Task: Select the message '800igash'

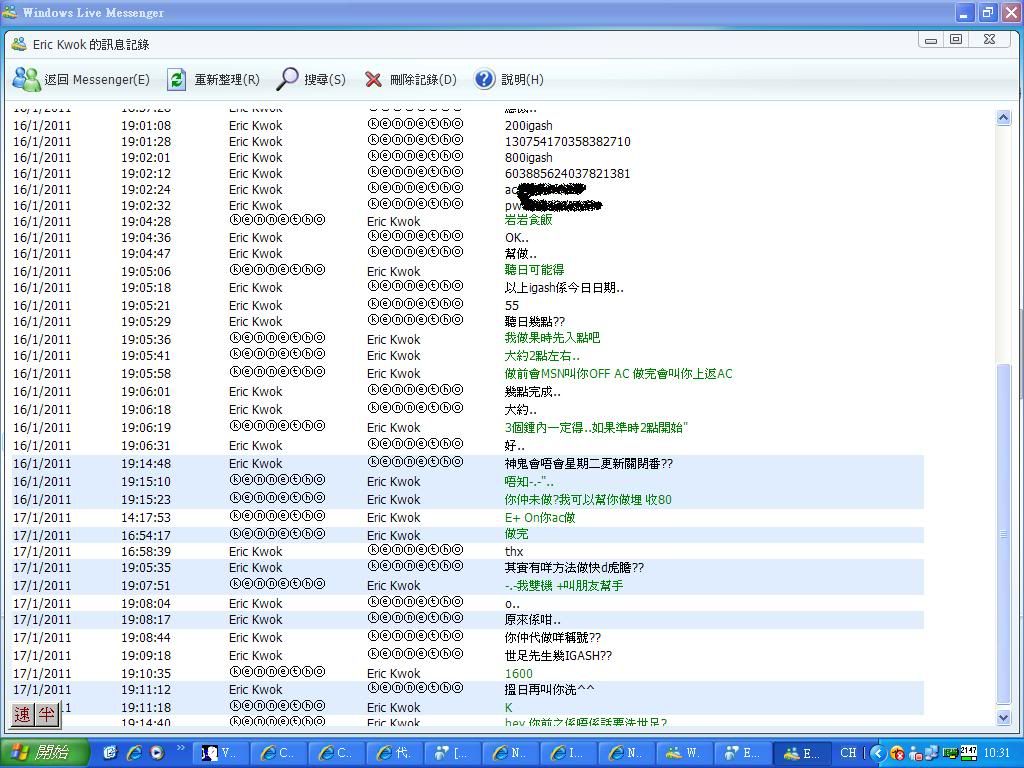Action: (528, 157)
